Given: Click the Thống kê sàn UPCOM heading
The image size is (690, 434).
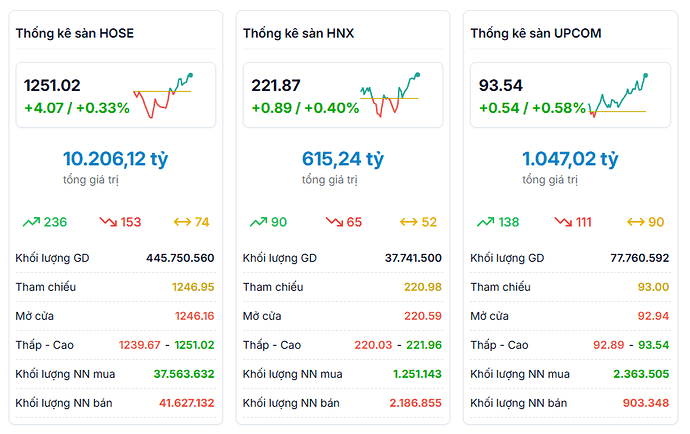Looking at the screenshot, I should pyautogui.click(x=535, y=34).
